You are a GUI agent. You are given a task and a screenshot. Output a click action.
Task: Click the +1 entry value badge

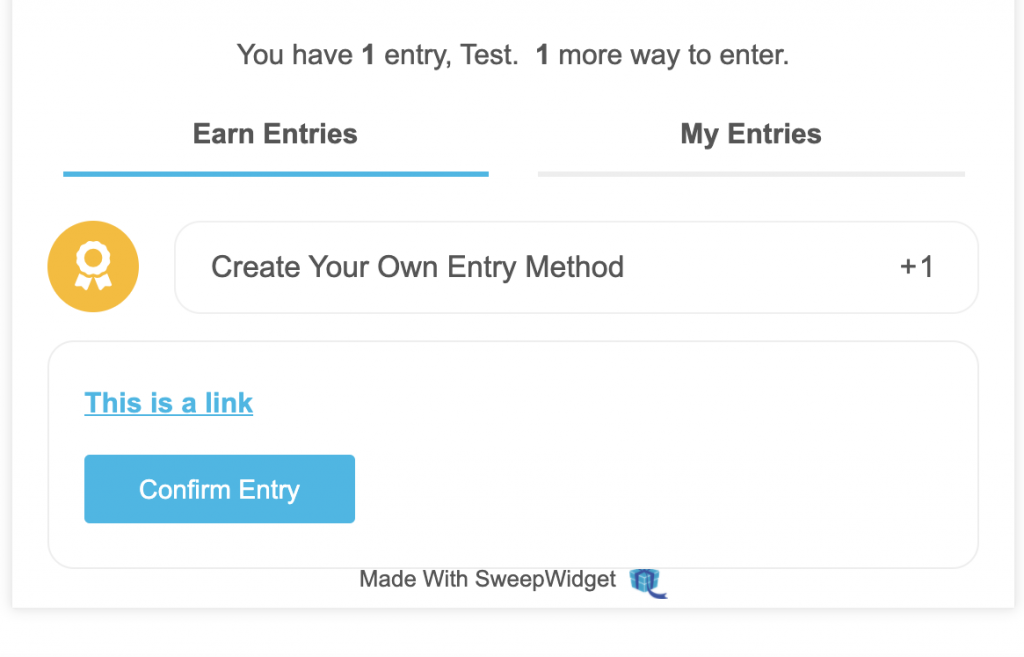[x=916, y=267]
